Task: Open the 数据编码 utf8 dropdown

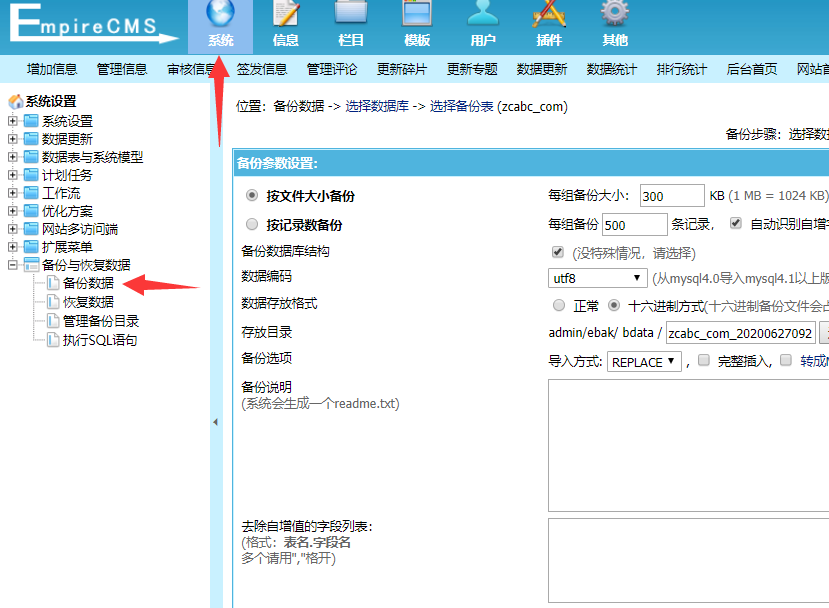Action: [598, 278]
